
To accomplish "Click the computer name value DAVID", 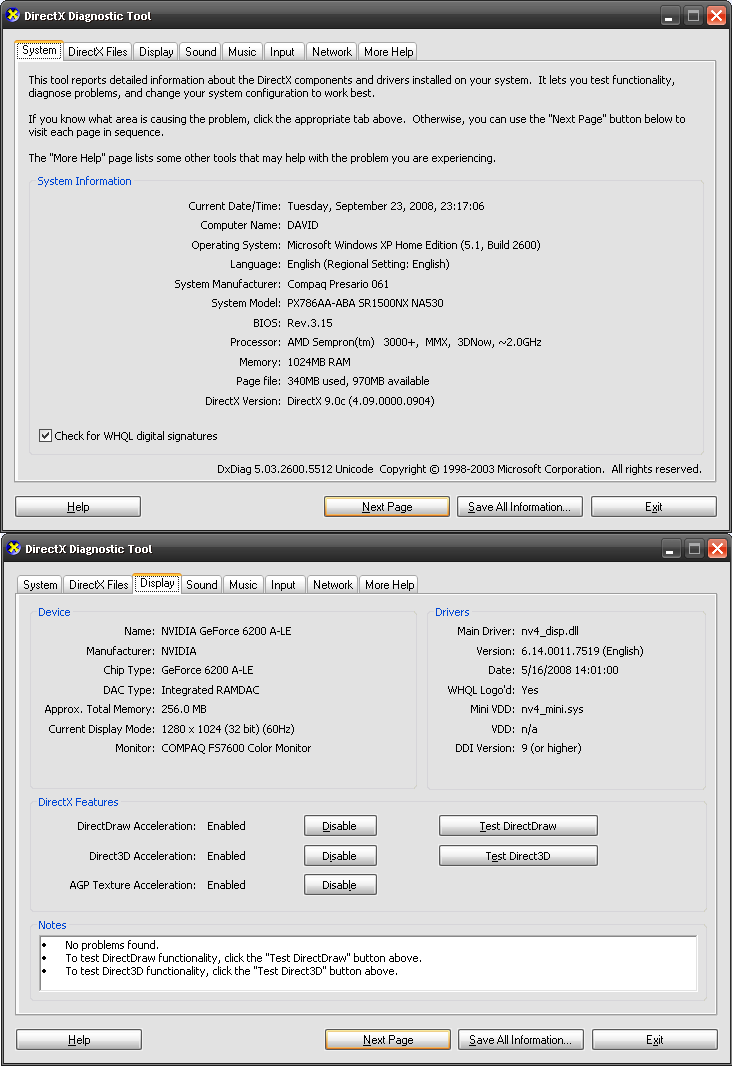I will click(x=302, y=225).
